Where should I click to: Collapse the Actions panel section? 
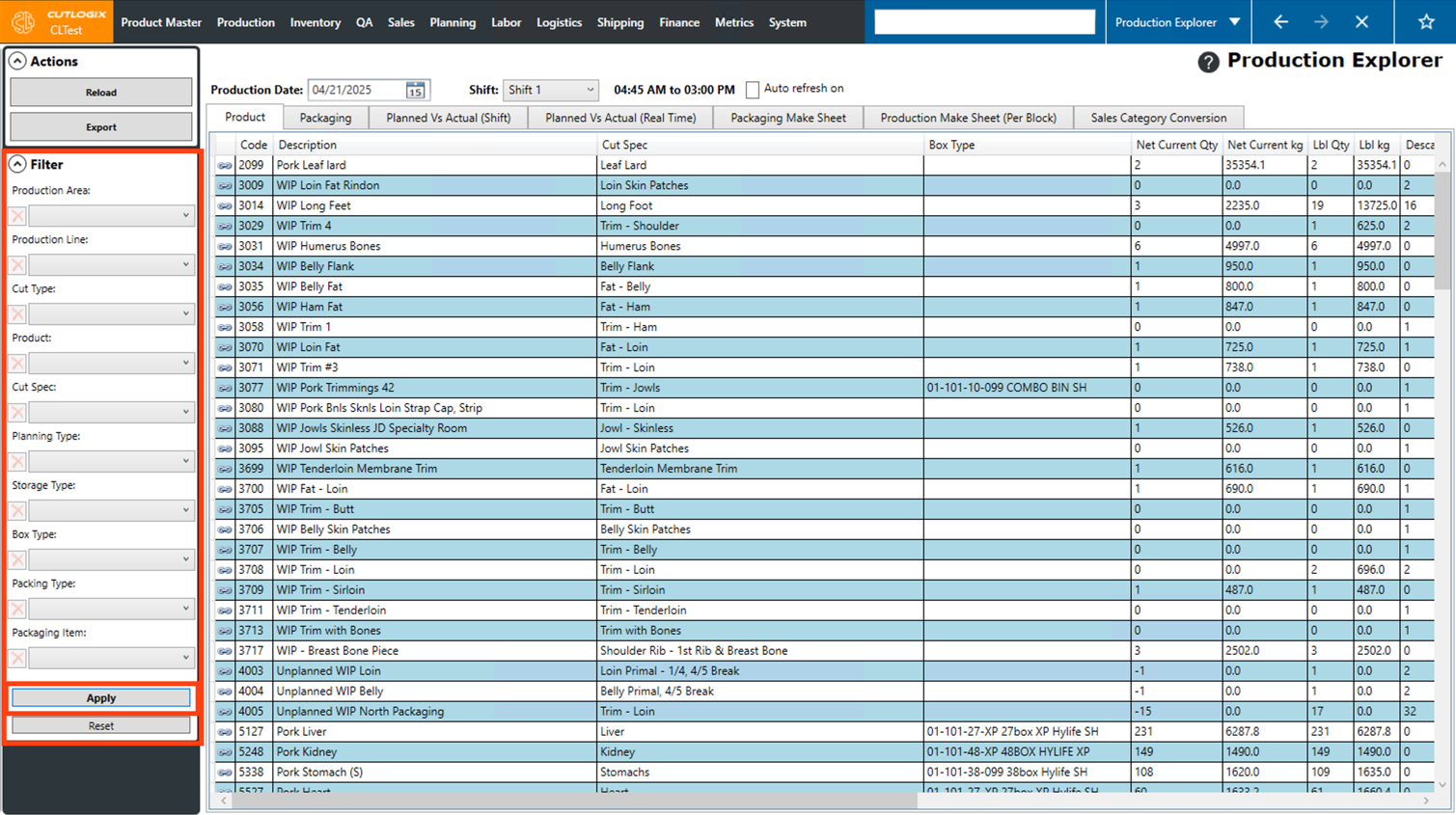[17, 62]
